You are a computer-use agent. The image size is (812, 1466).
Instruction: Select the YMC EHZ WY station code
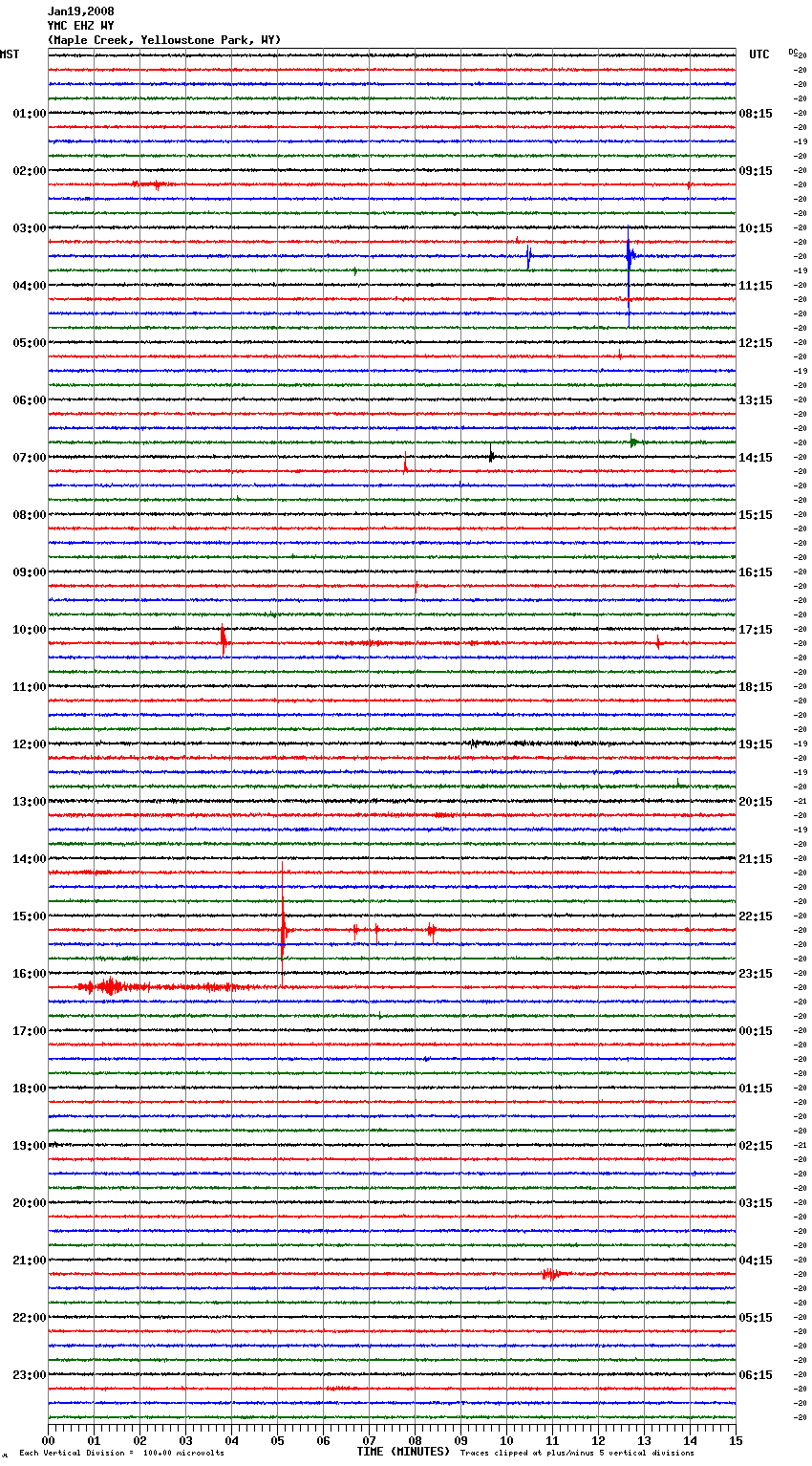[x=81, y=26]
